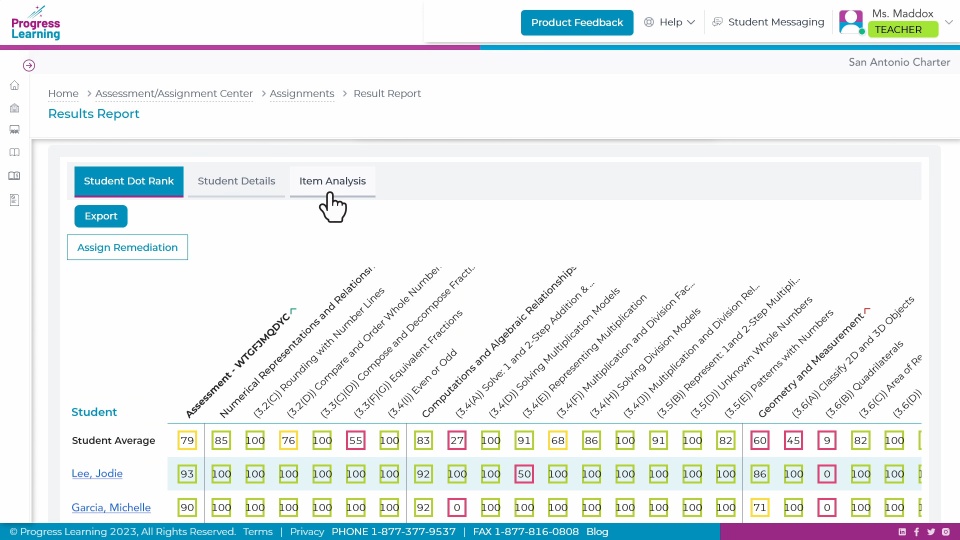The image size is (960, 540).
Task: Open Lee, Jodie student link
Action: 96,473
